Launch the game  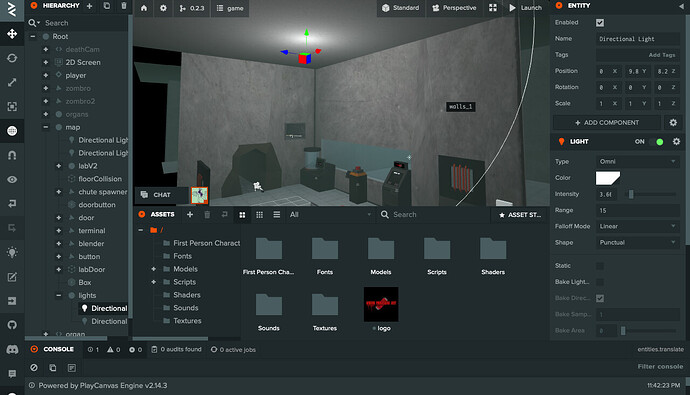(x=525, y=8)
